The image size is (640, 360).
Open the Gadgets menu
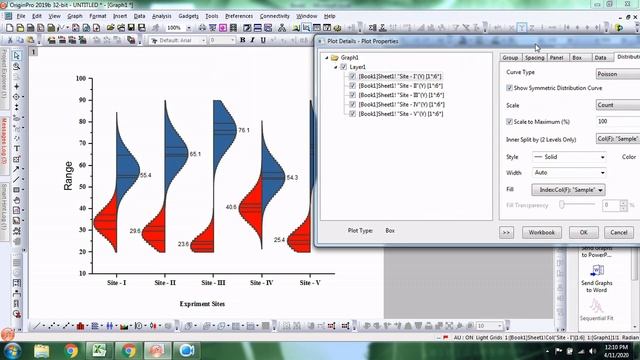point(188,16)
